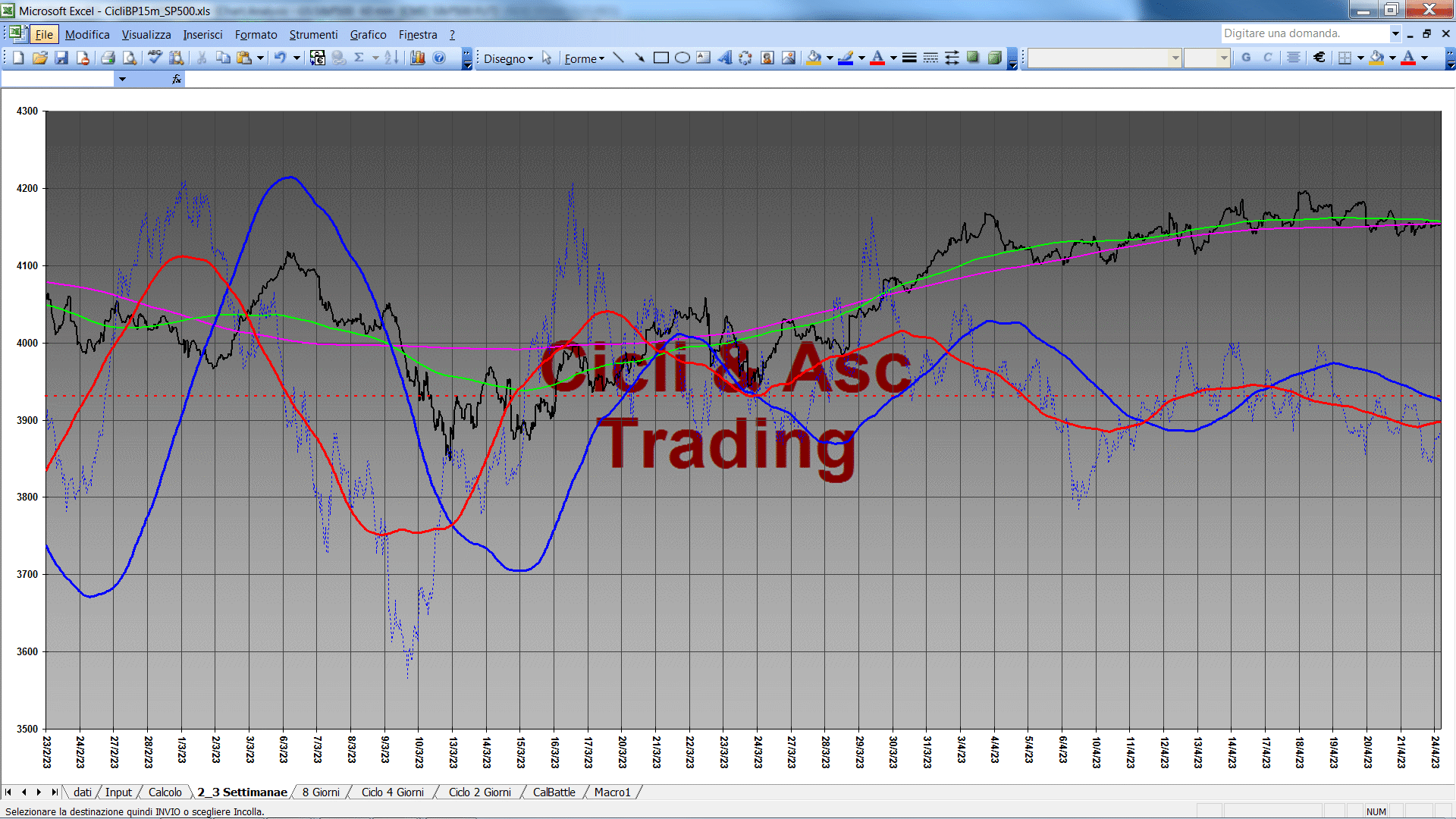Image resolution: width=1456 pixels, height=819 pixels.
Task: Open the Strumenti menu
Action: coord(313,34)
